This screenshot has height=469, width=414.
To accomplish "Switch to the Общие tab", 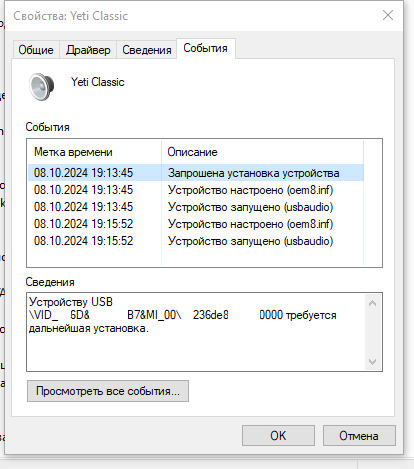I will pyautogui.click(x=36, y=50).
